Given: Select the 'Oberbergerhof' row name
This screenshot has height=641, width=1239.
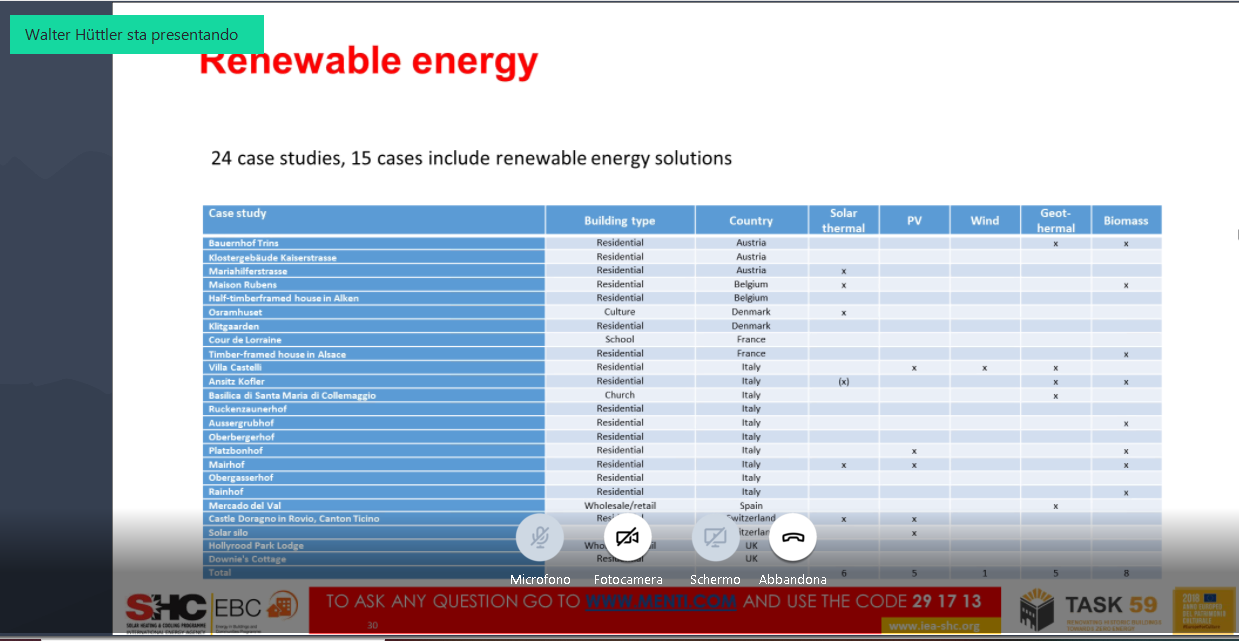Looking at the screenshot, I should [241, 437].
